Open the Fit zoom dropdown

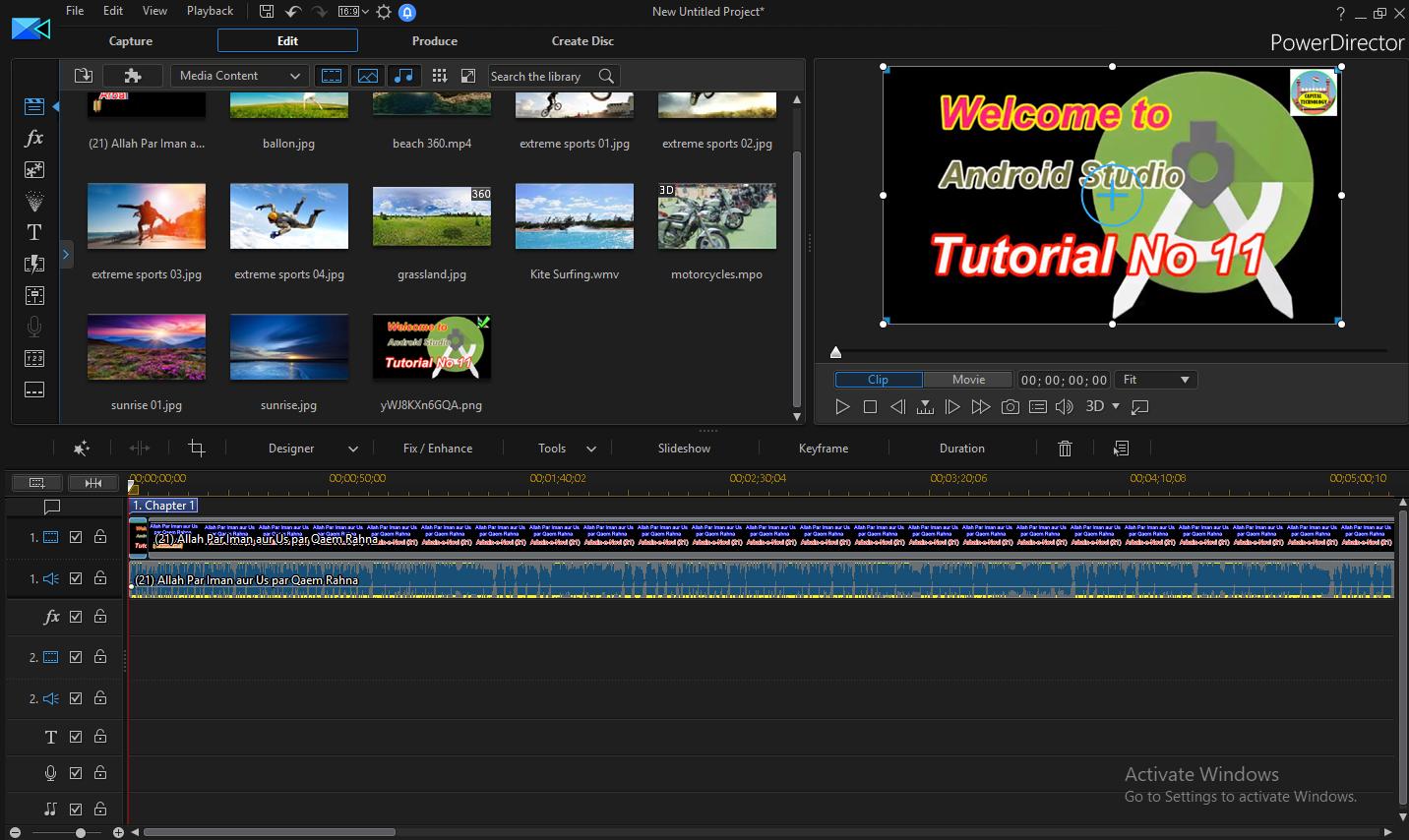[1156, 380]
